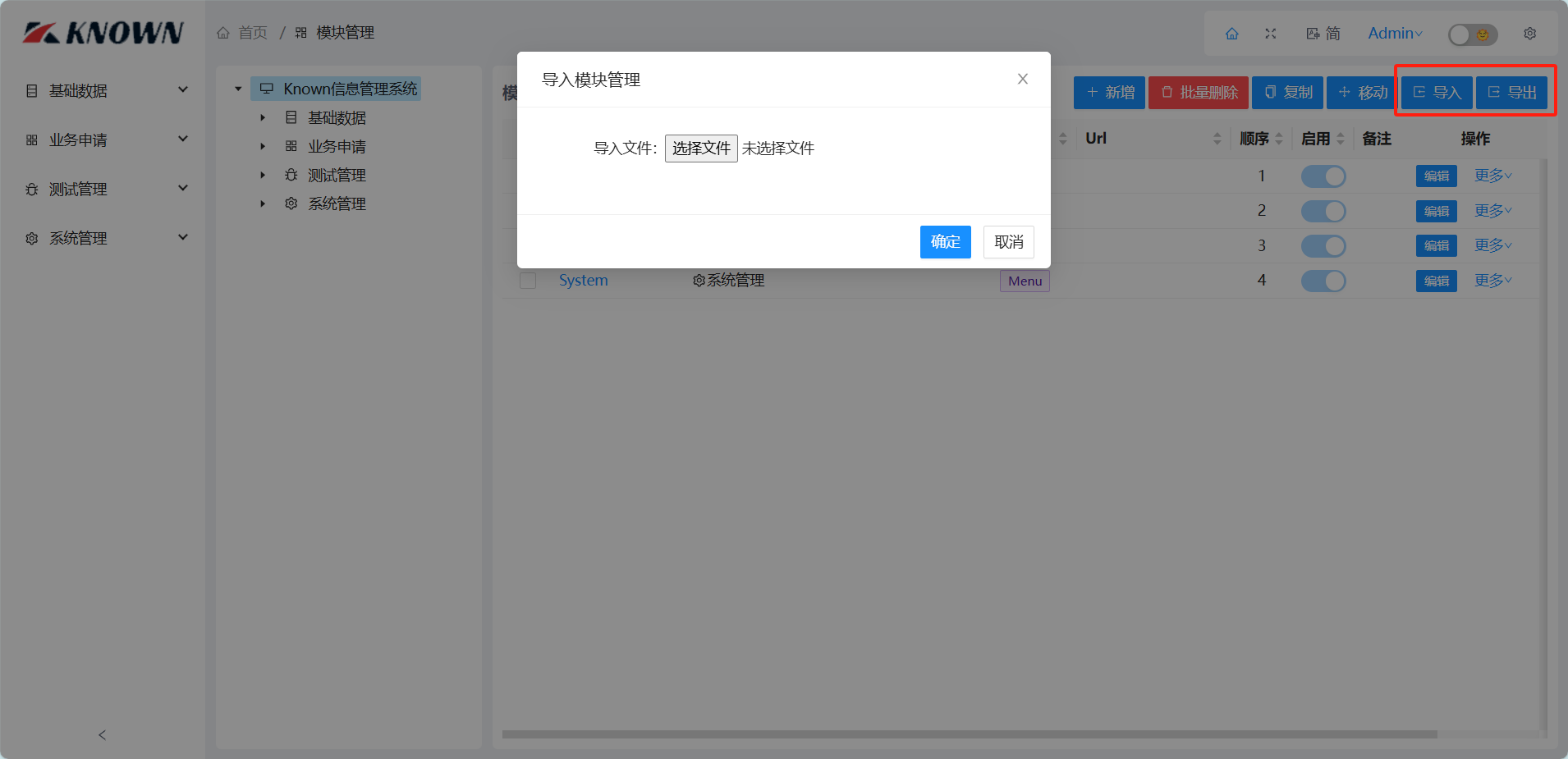Click the tree bug icon next to 测试管理
Viewport: 1568px width, 759px height.
click(x=291, y=176)
